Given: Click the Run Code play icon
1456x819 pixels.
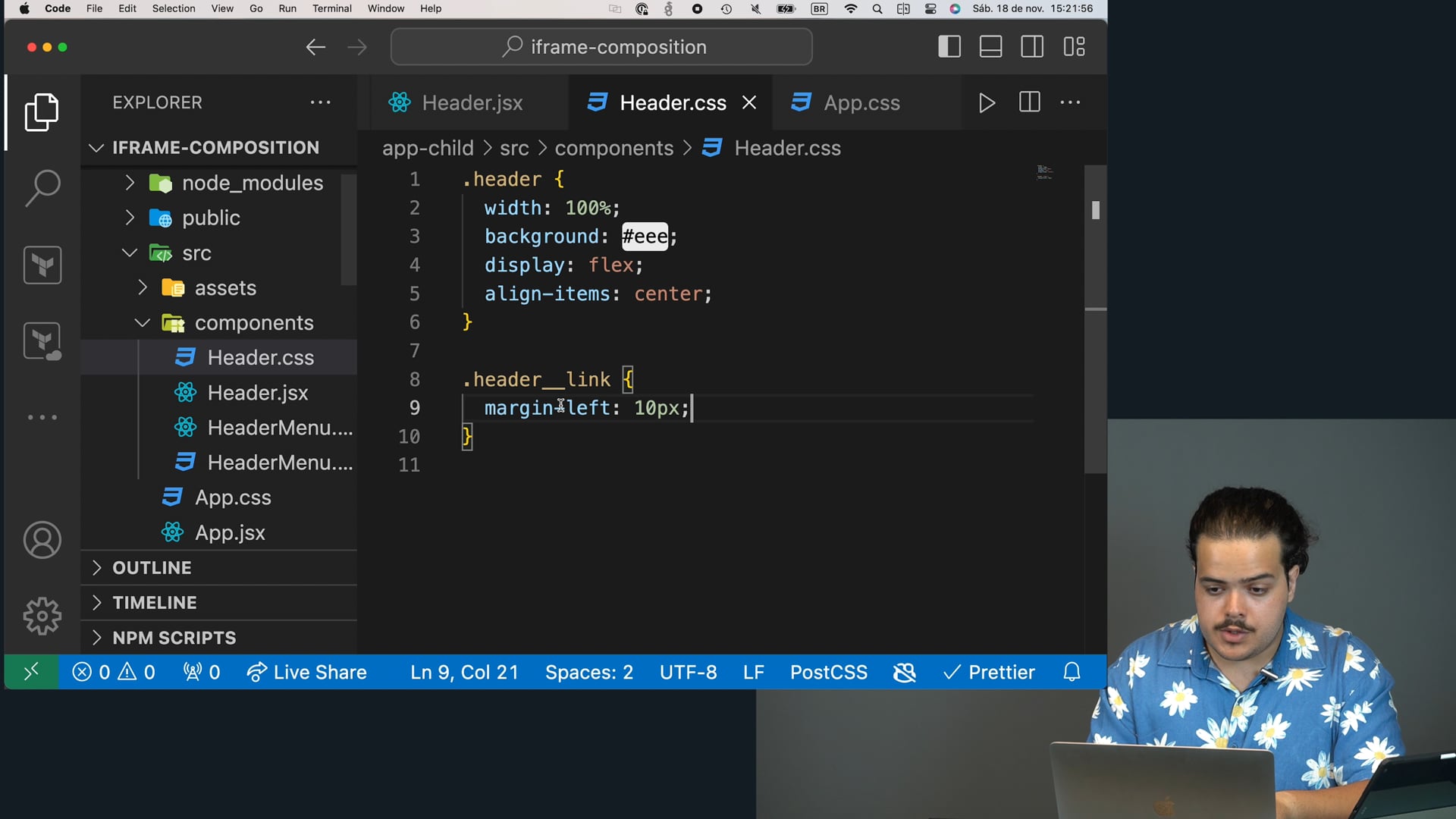Looking at the screenshot, I should [987, 102].
